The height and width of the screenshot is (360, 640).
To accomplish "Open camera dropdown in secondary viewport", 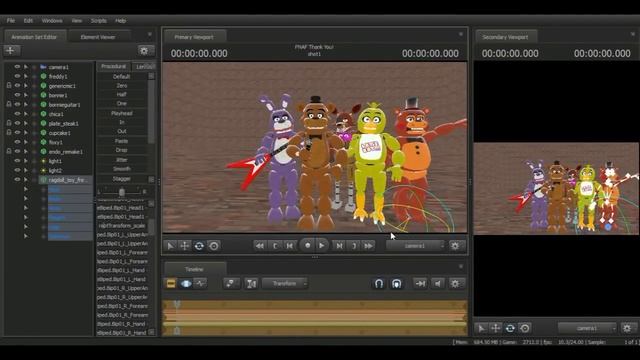I will (x=587, y=328).
